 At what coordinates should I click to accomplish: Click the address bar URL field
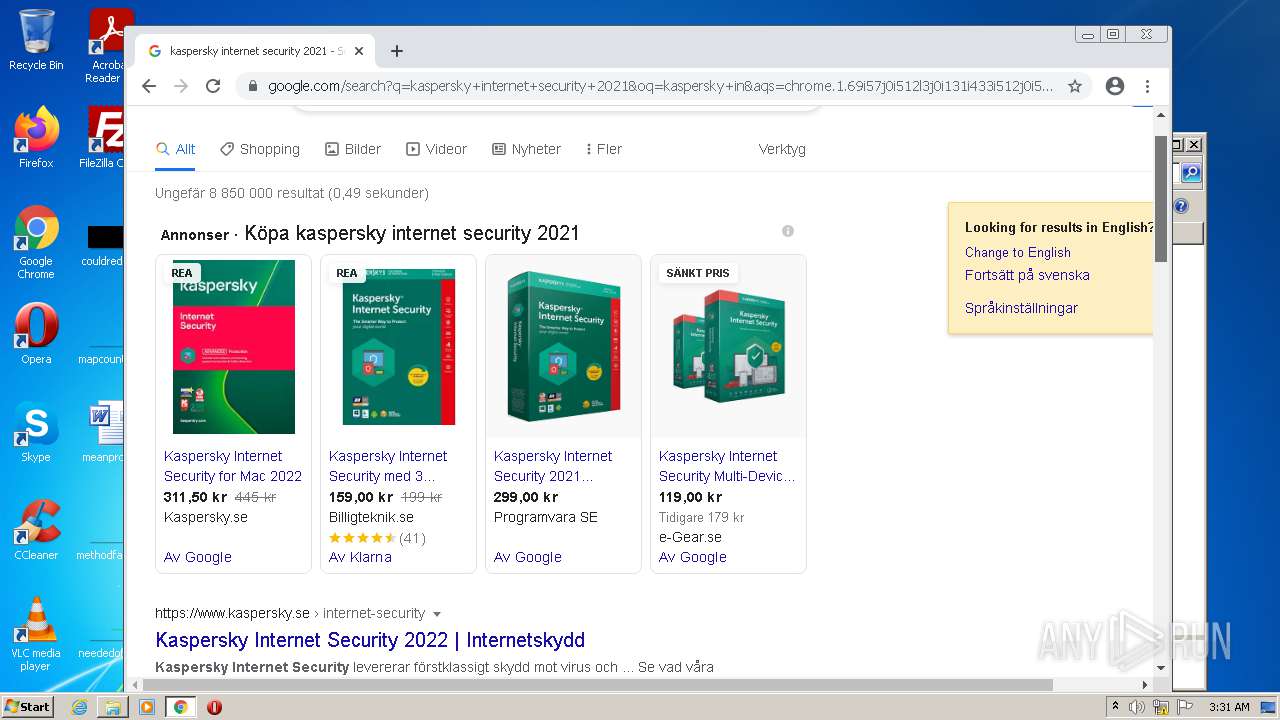tap(660, 86)
